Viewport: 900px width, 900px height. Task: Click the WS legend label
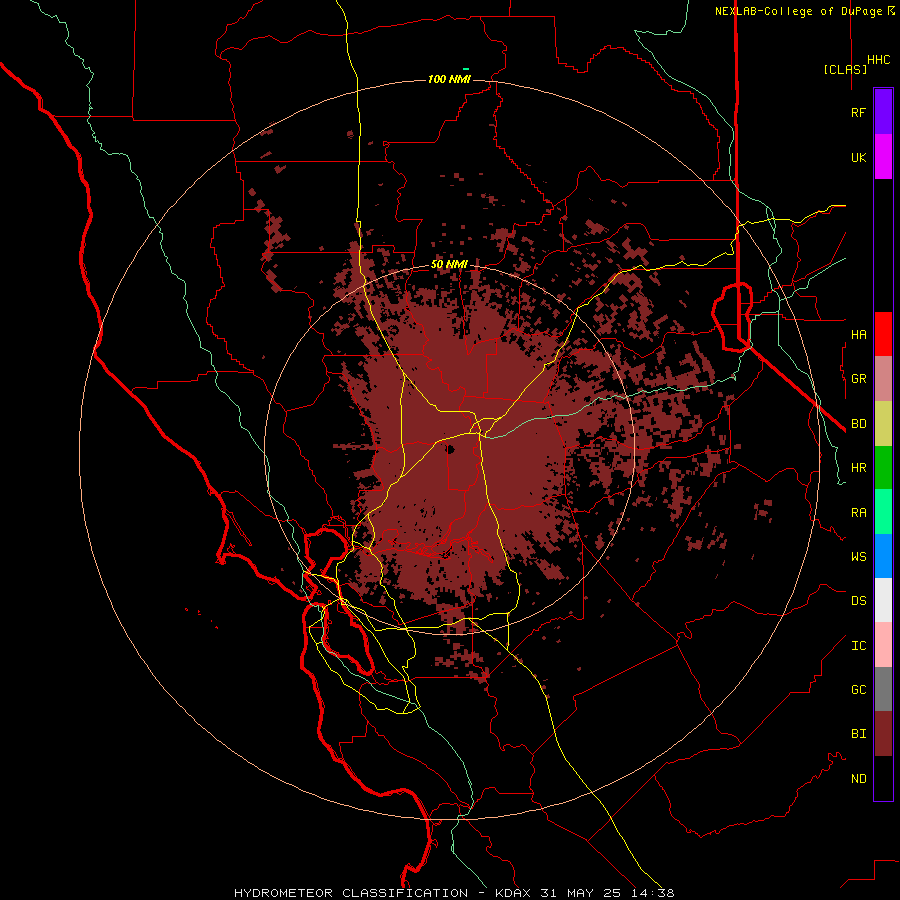(858, 557)
